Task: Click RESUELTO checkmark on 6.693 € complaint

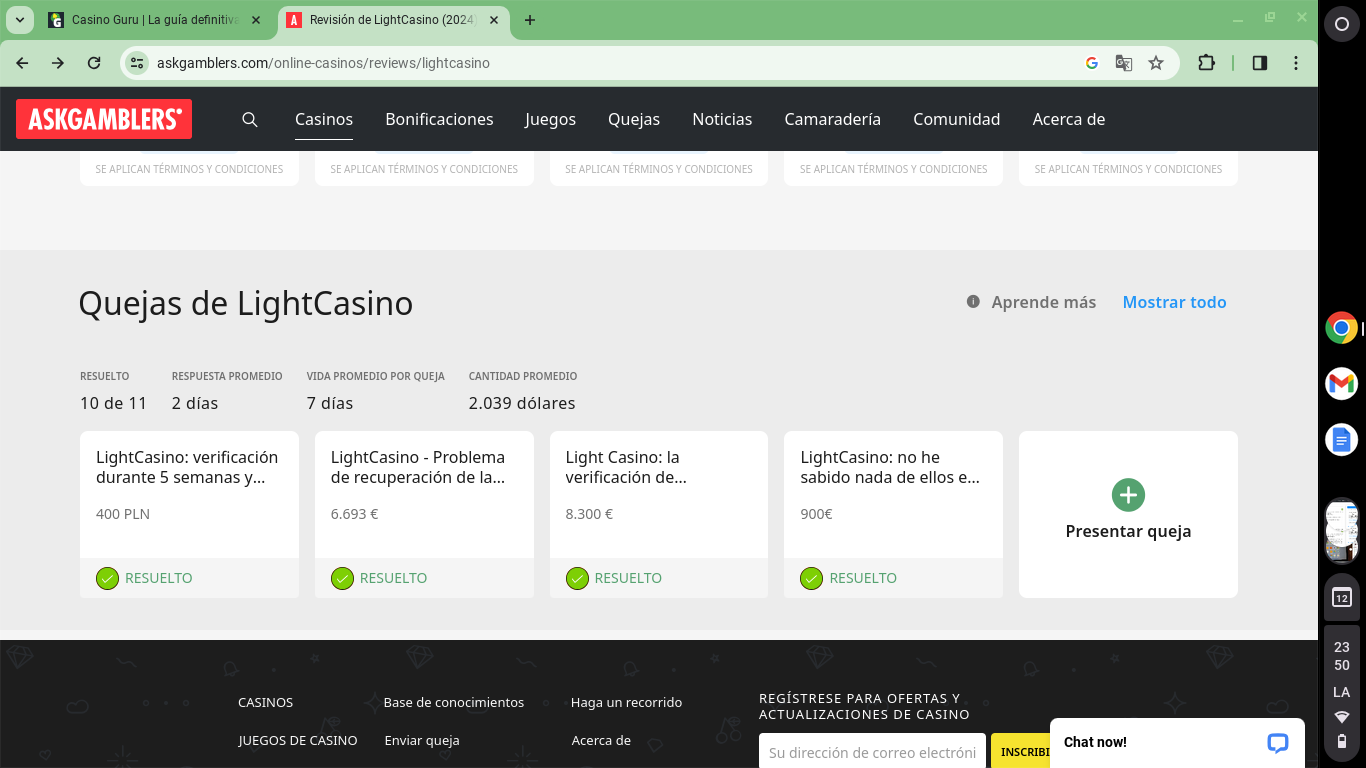Action: tap(342, 578)
